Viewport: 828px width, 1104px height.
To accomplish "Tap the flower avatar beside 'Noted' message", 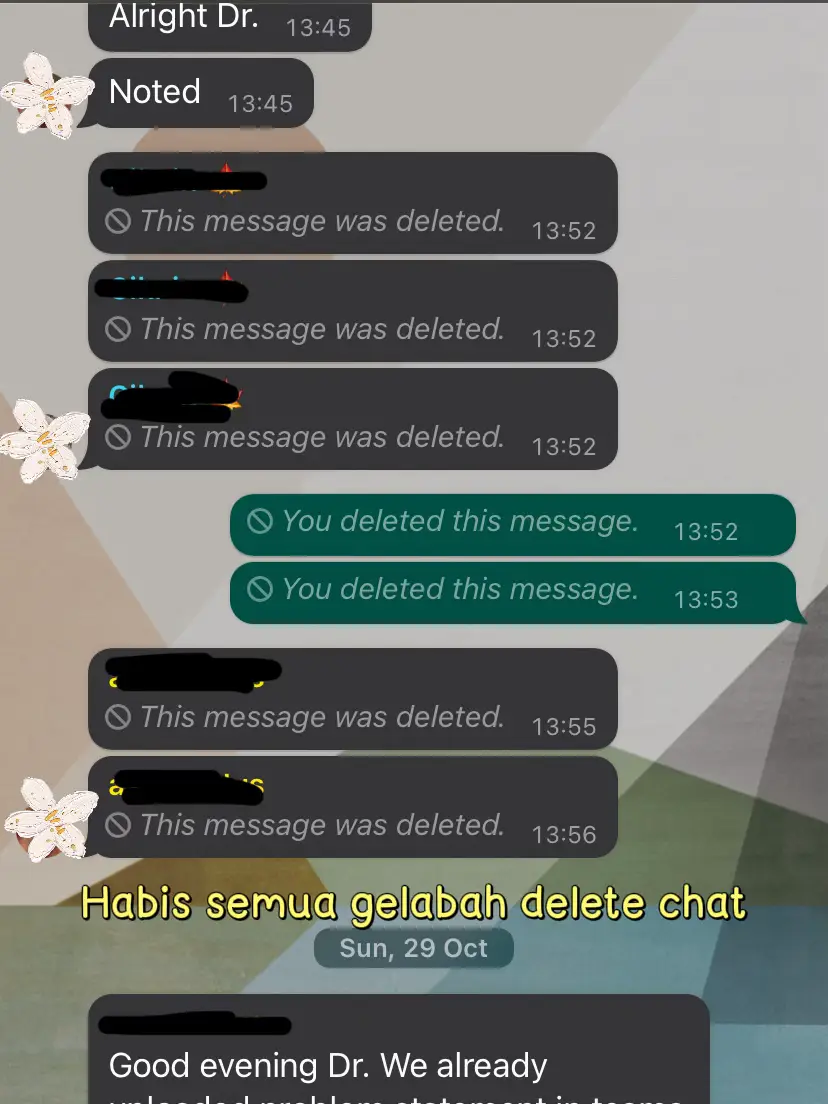I will coord(46,94).
